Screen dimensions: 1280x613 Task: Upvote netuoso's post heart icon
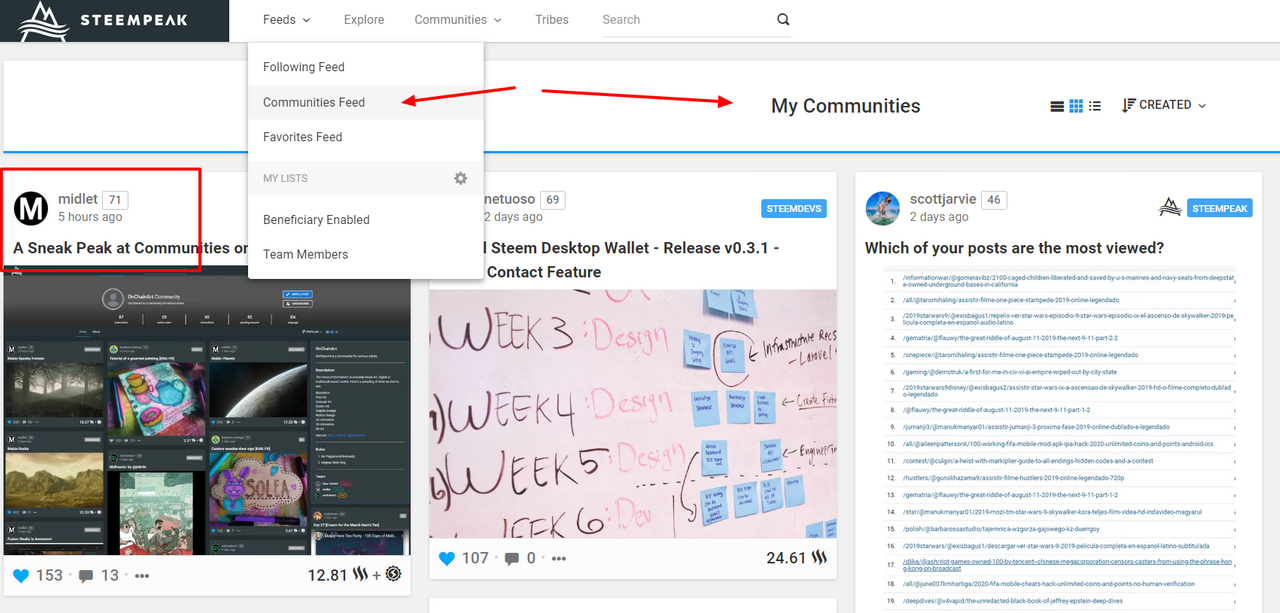click(x=448, y=558)
